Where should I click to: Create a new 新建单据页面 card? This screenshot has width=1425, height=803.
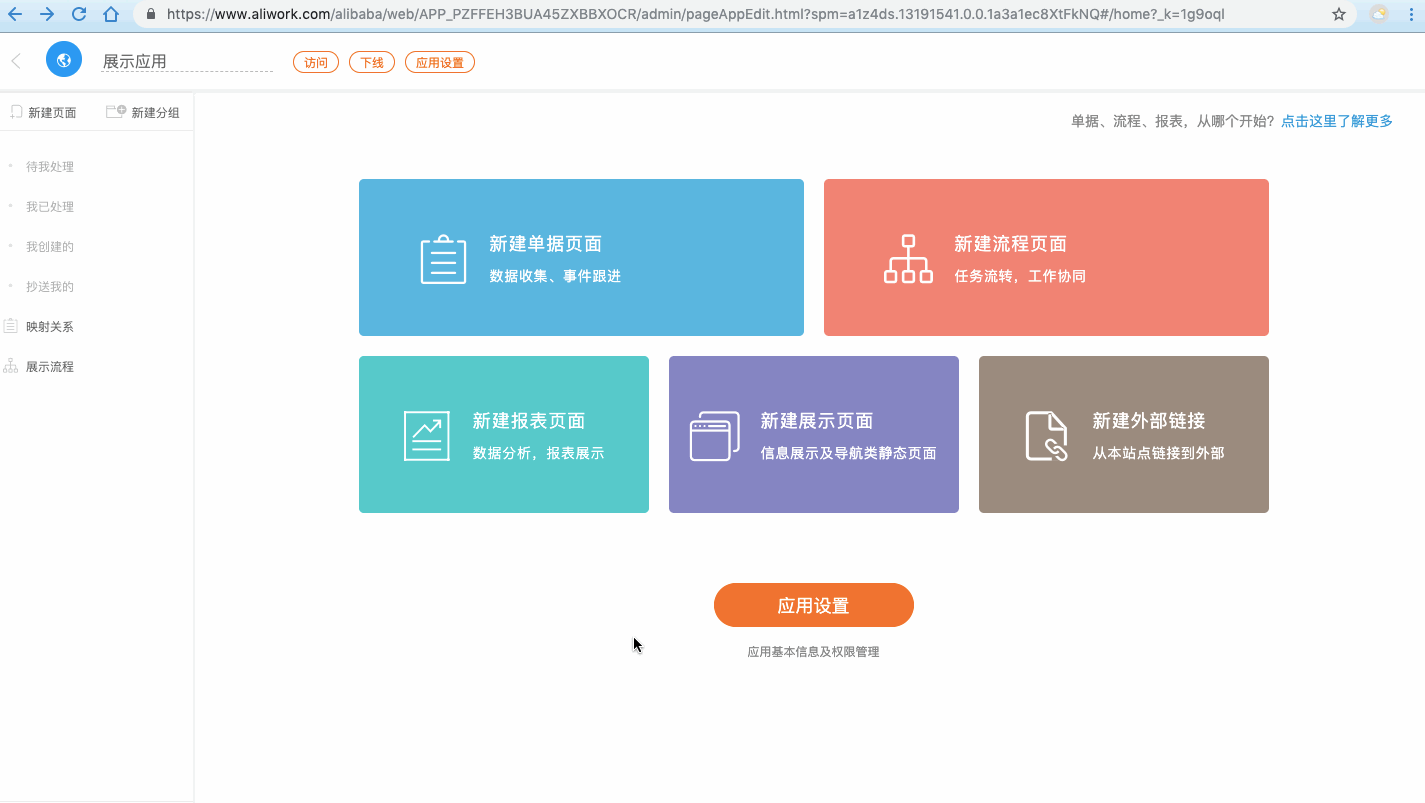point(581,257)
